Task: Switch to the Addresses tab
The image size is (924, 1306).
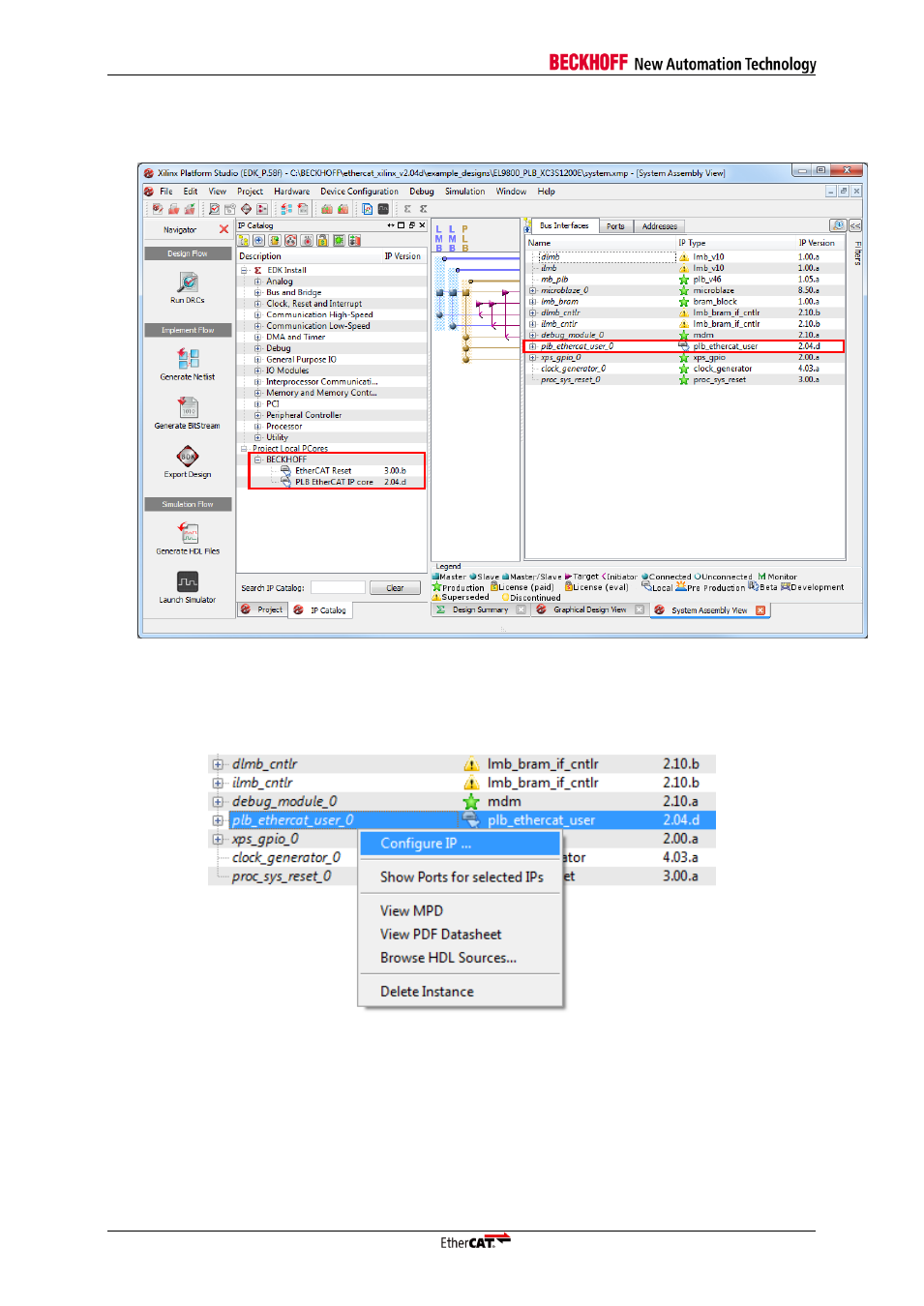Action: (x=660, y=226)
